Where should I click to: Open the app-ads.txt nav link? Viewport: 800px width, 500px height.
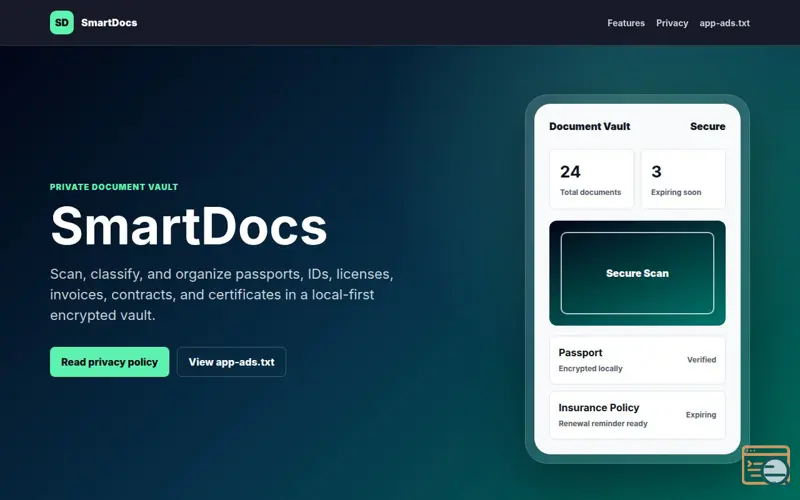point(724,23)
